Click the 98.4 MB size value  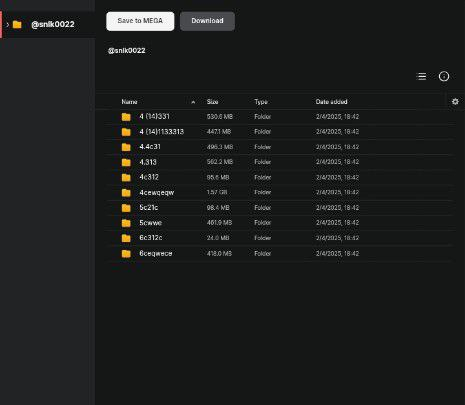218,208
